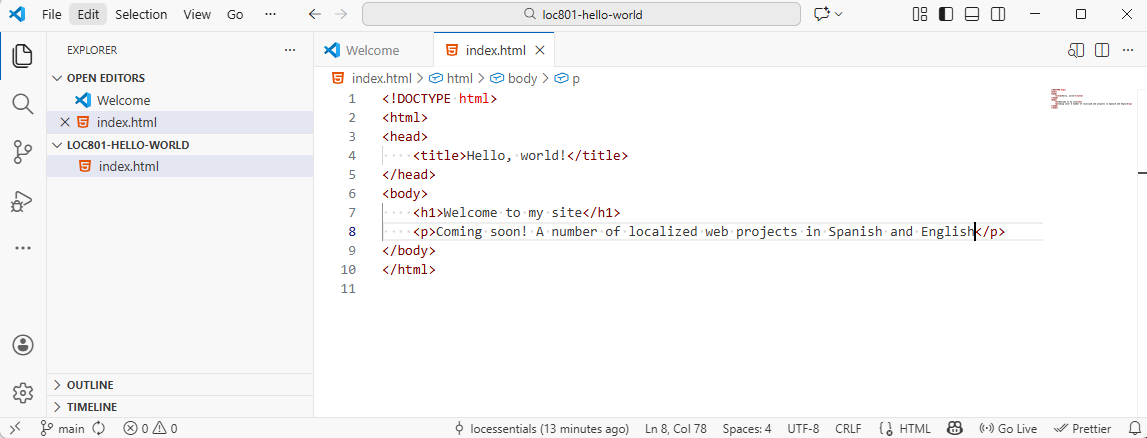Open the File menu

coord(51,14)
